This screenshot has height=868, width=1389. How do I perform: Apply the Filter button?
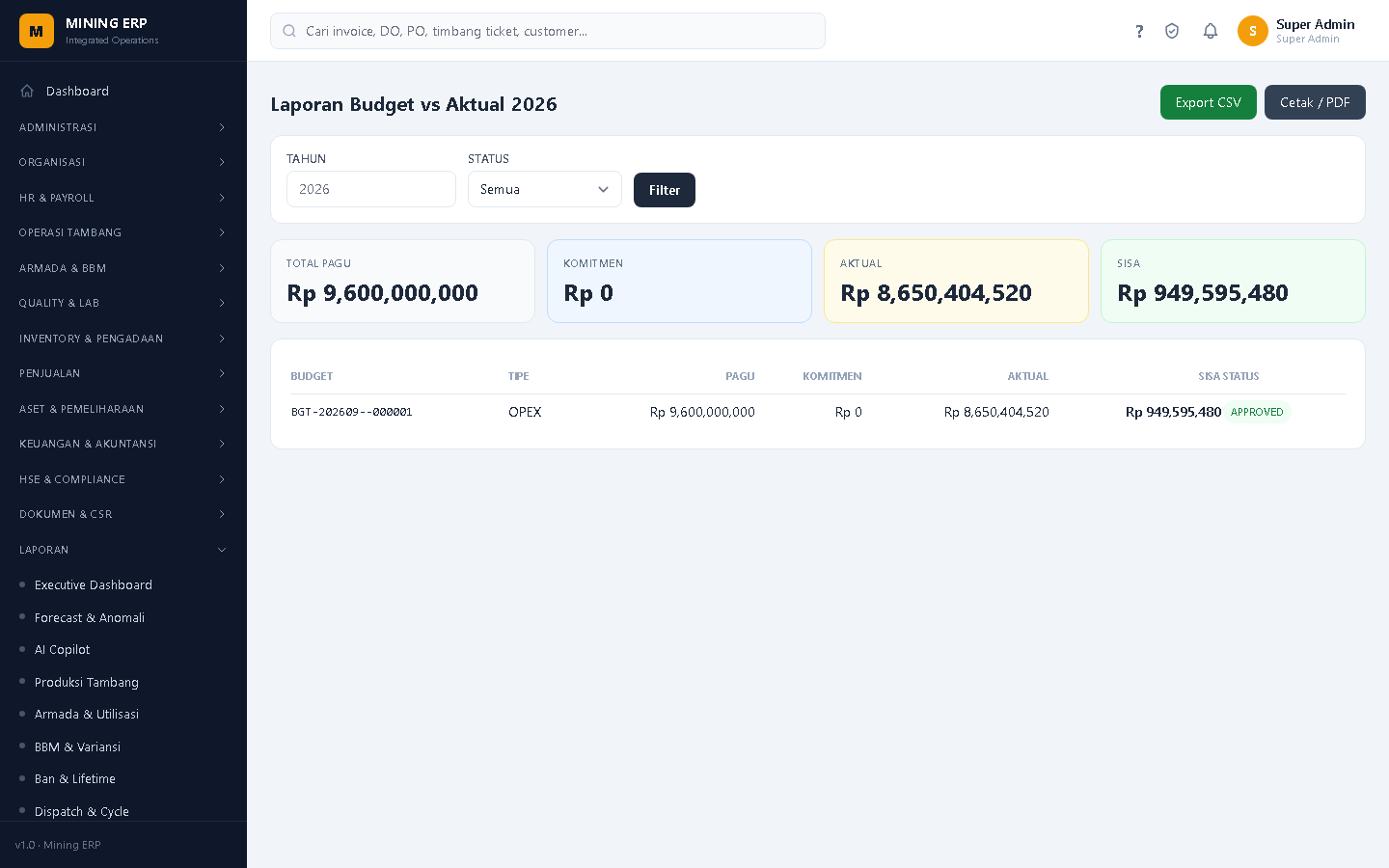(665, 190)
